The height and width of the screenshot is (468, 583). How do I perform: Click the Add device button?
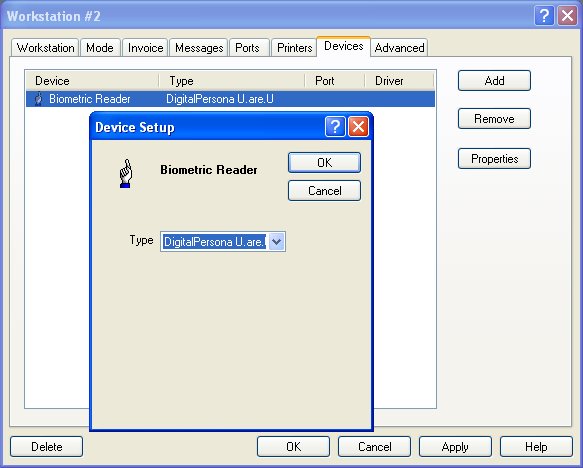click(494, 81)
